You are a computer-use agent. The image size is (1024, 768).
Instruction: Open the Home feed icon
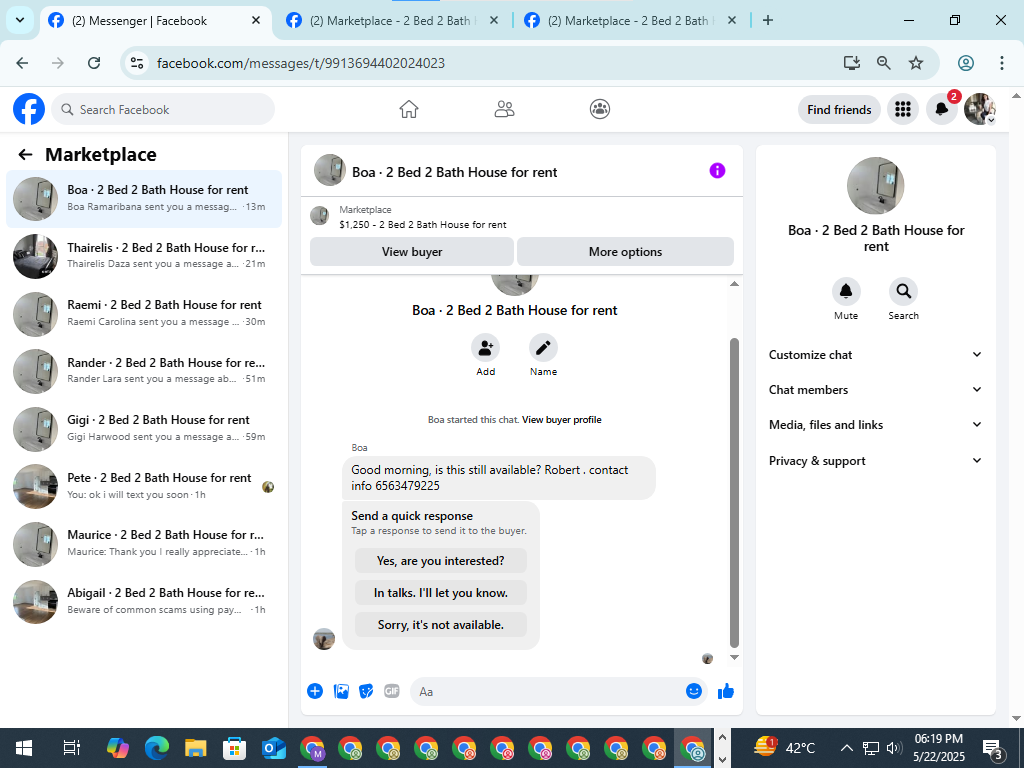coord(409,109)
